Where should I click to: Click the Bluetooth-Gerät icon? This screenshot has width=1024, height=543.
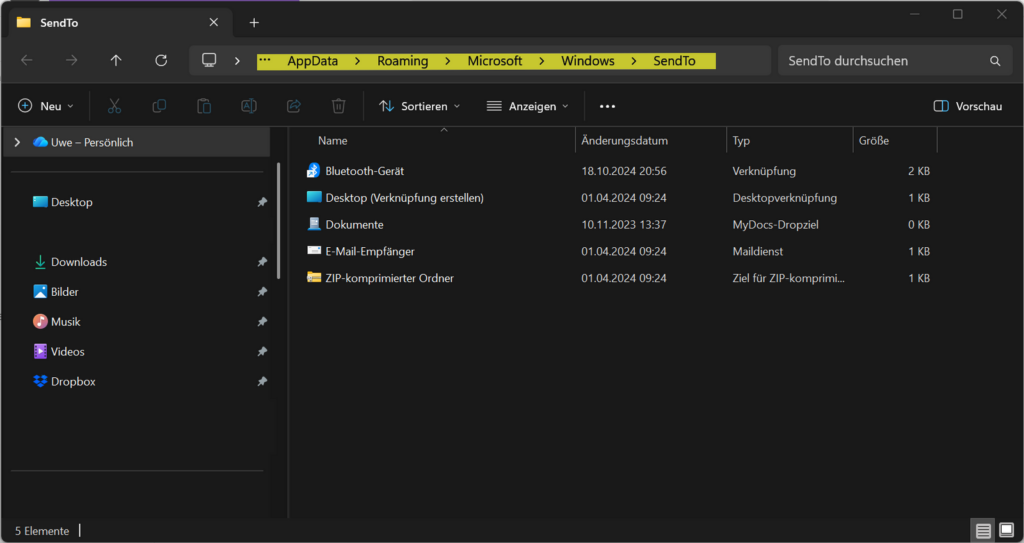tap(313, 171)
